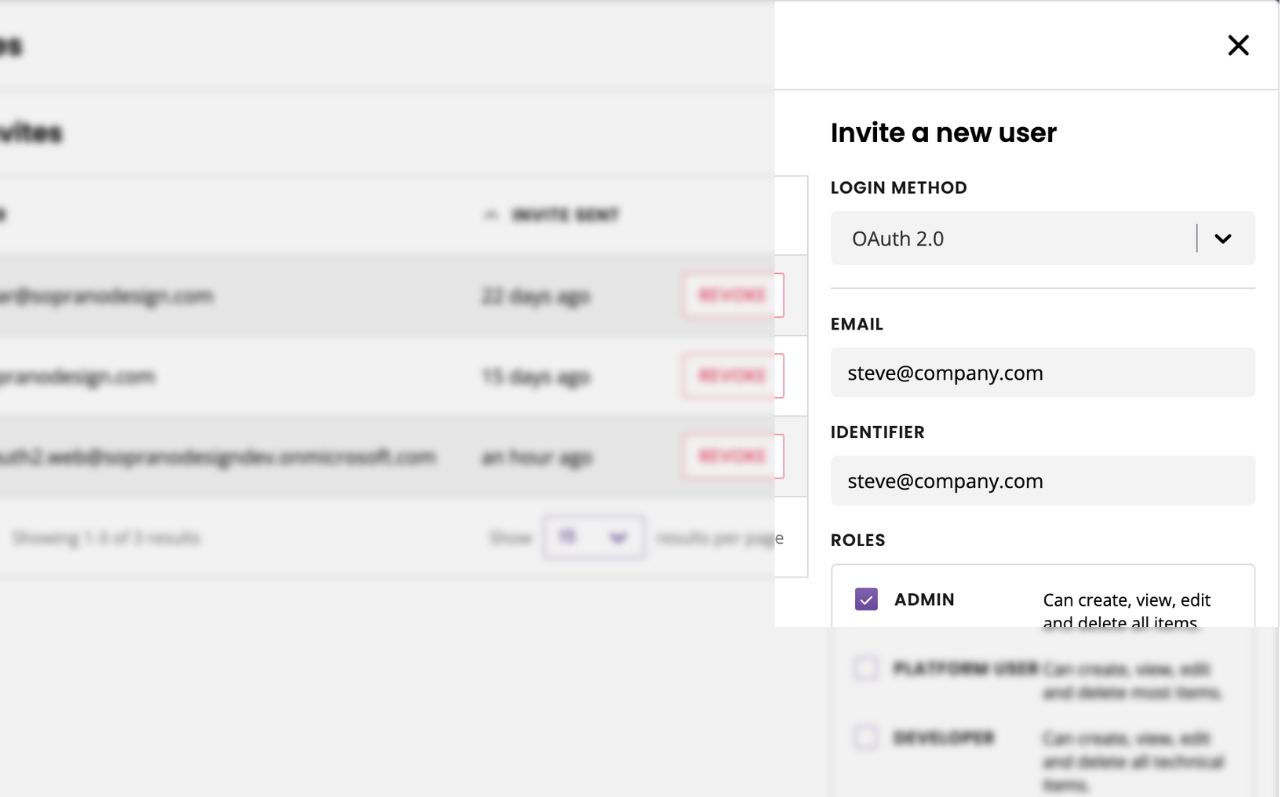Click the sopranodesigndev.onmicrosoft.com email in the table
Screen dimensions: 1280x797
(x=220, y=456)
